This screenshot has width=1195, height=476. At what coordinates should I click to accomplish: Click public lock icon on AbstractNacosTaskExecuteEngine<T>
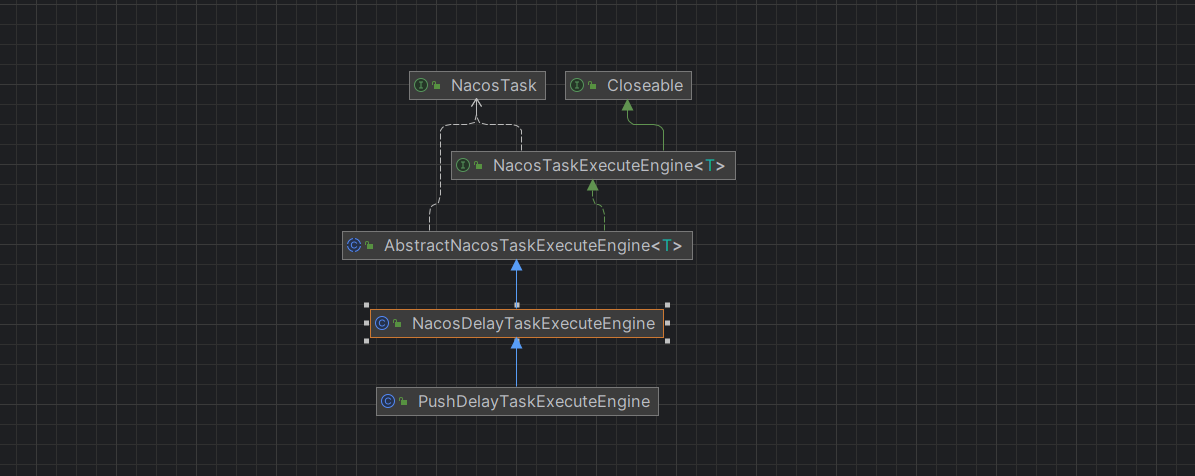[369, 246]
